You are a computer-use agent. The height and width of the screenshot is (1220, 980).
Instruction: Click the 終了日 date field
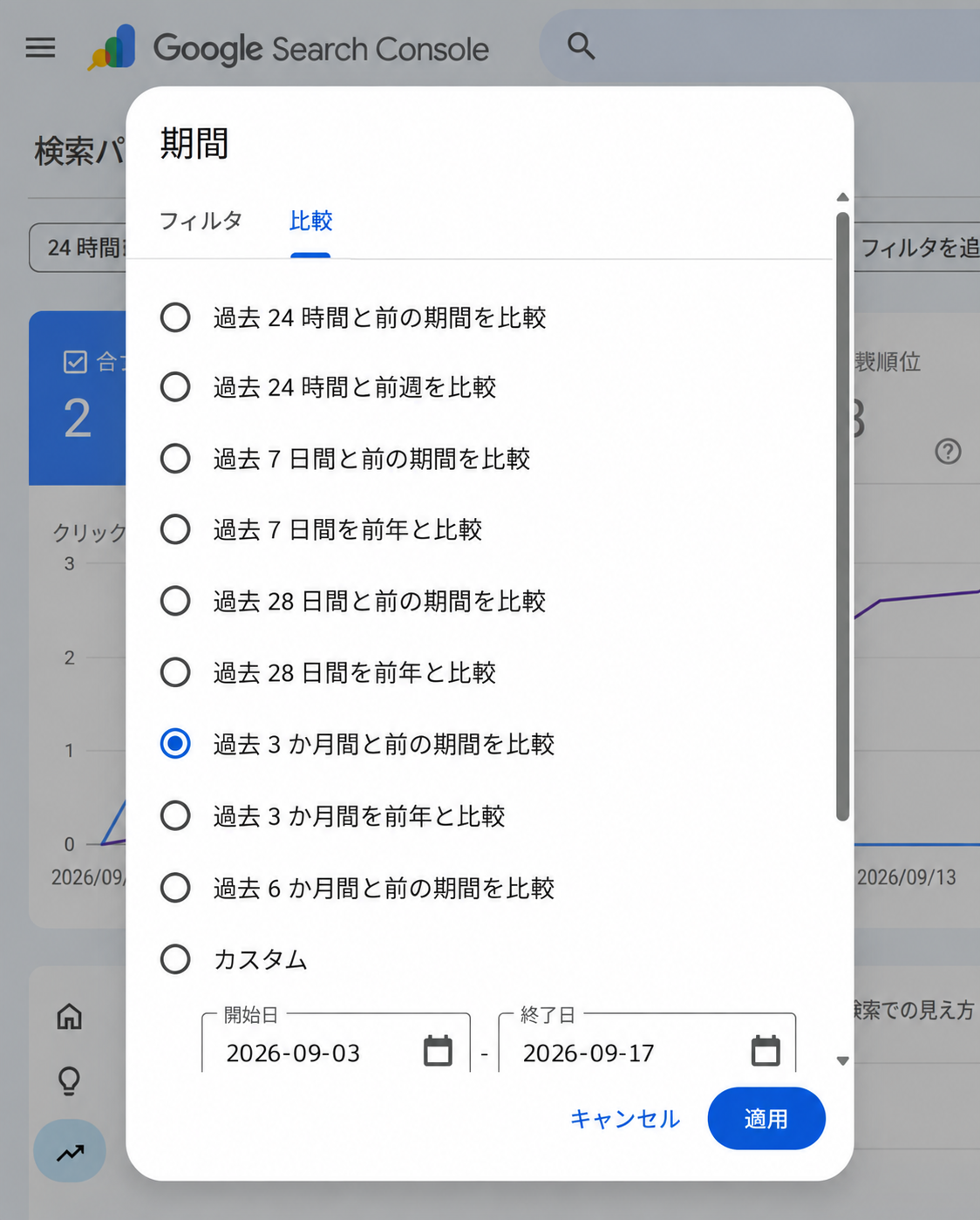(x=647, y=1044)
